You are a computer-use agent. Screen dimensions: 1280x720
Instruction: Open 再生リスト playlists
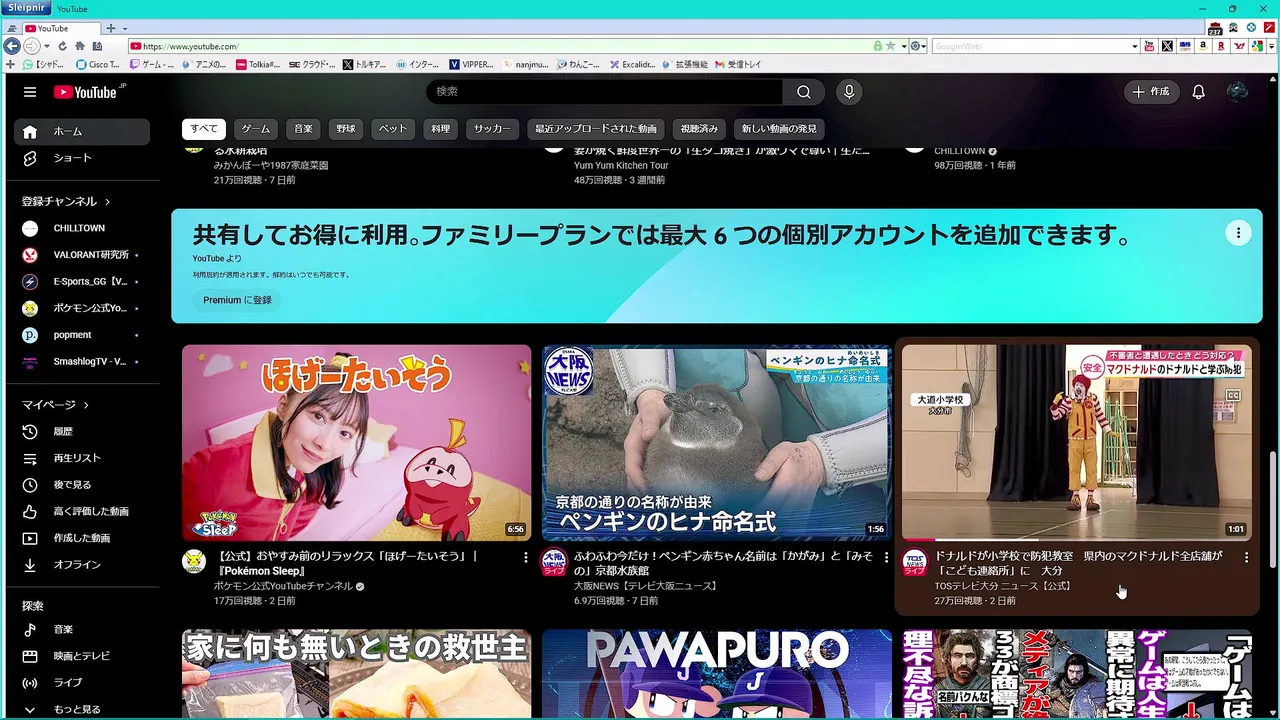coord(82,458)
